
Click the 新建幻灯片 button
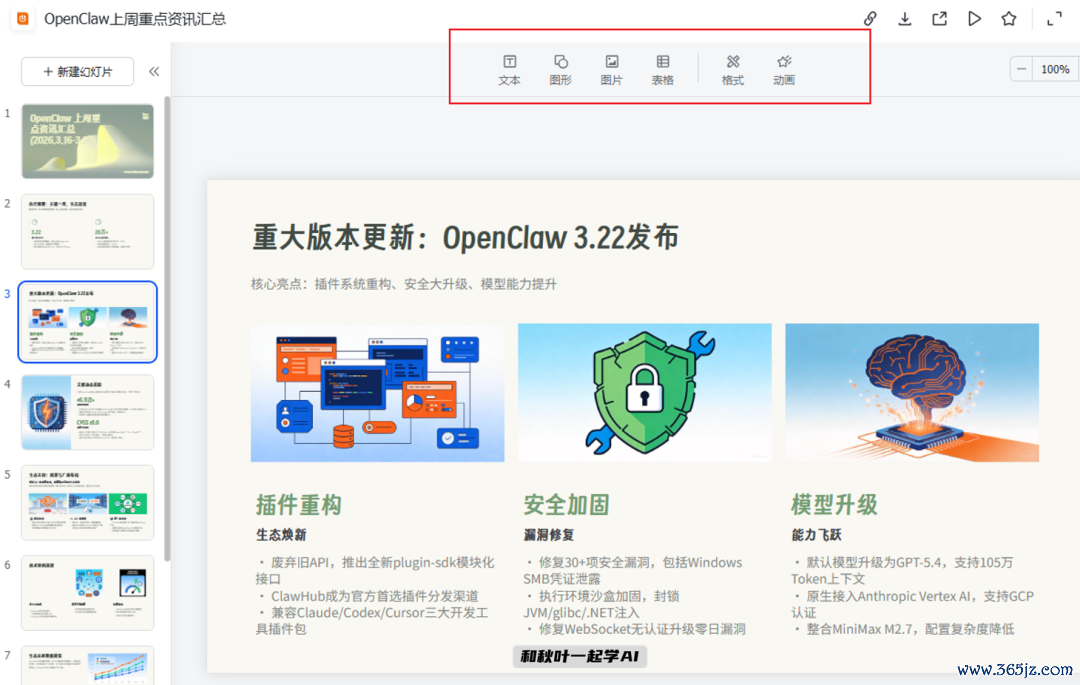pos(77,72)
